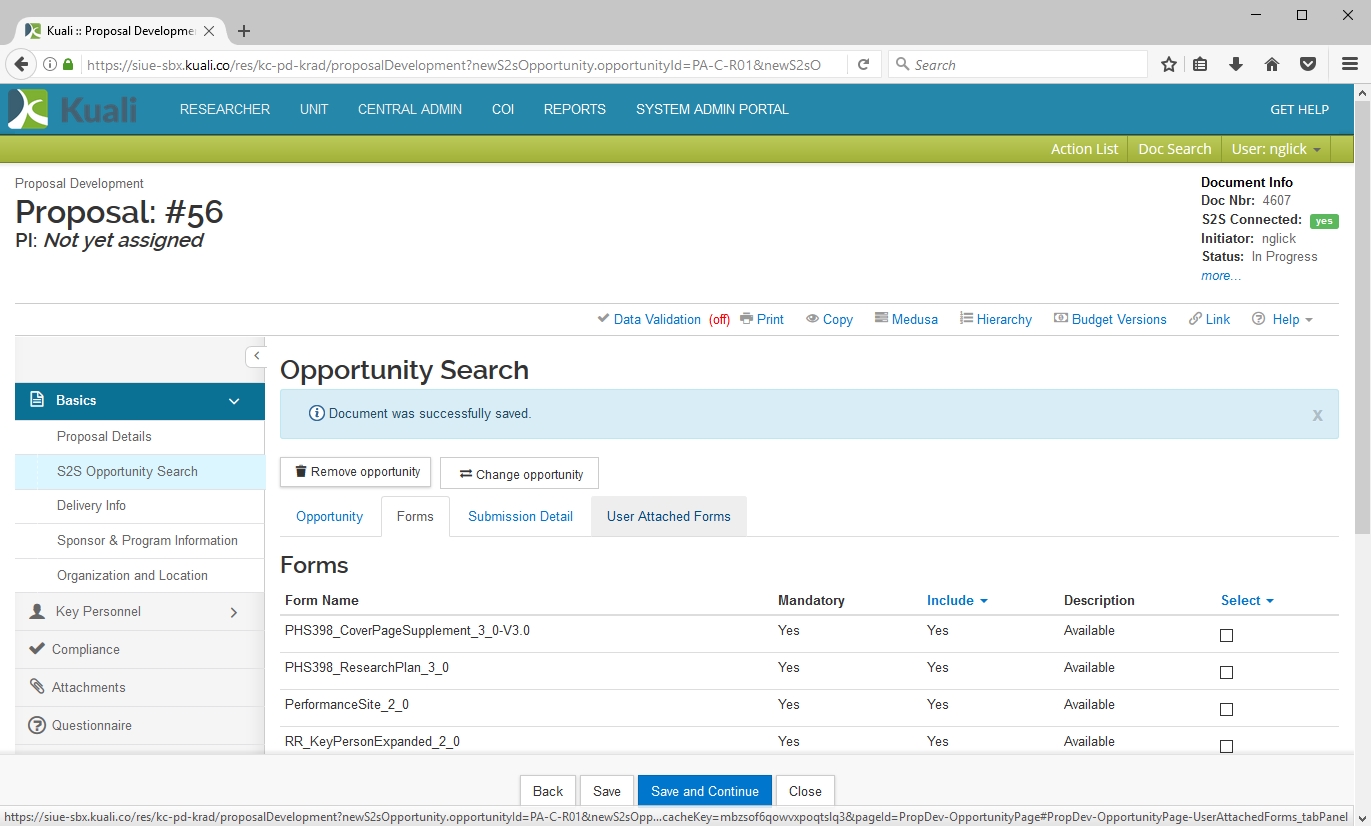Click the Kuali logo in header
This screenshot has height=826, width=1371.
pos(72,109)
